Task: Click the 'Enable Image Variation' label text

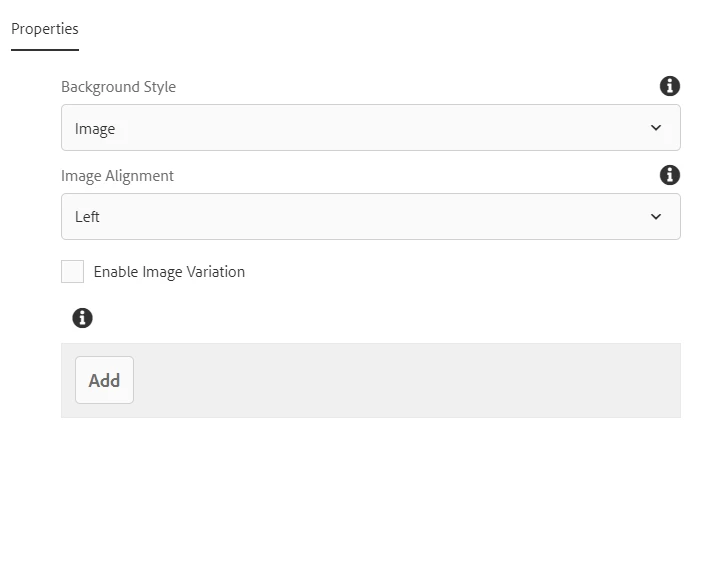Action: click(169, 272)
